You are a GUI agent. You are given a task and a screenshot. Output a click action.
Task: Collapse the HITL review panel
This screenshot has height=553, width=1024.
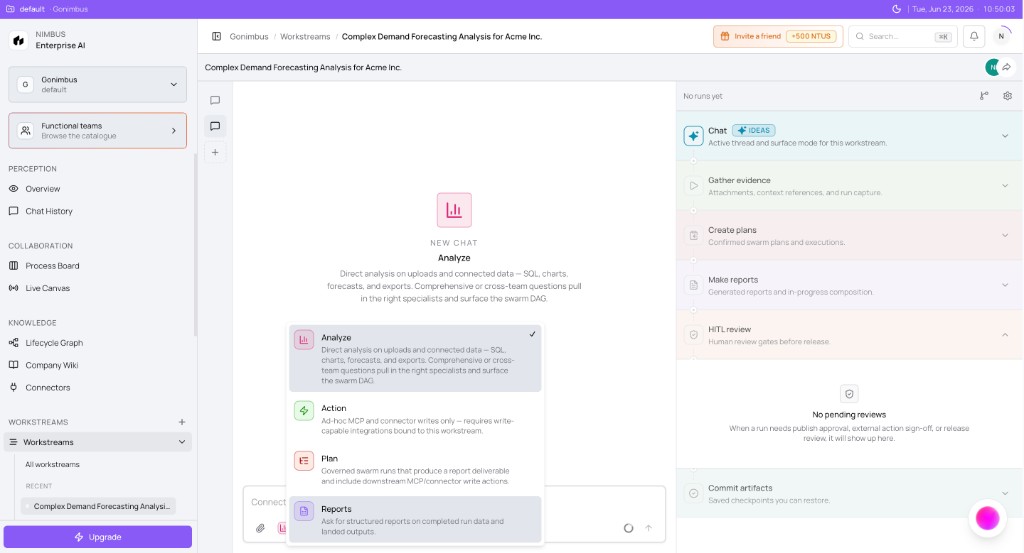1005,334
